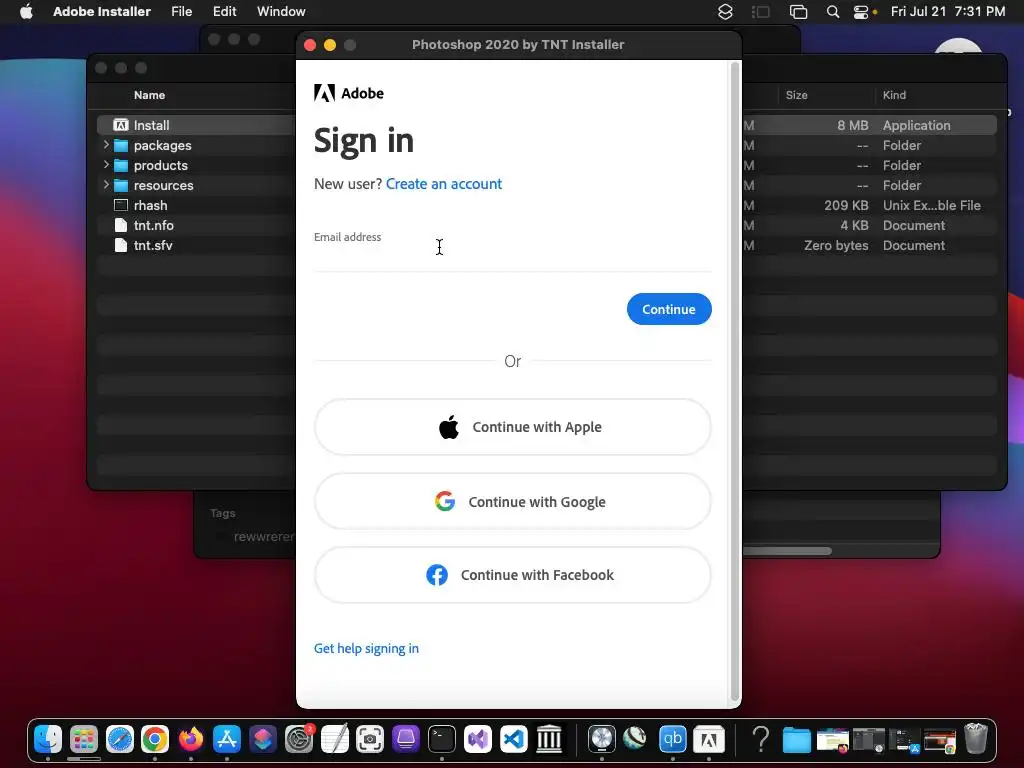Viewport: 1024px width, 768px height.
Task: Choose Continue with Facebook
Action: point(513,575)
